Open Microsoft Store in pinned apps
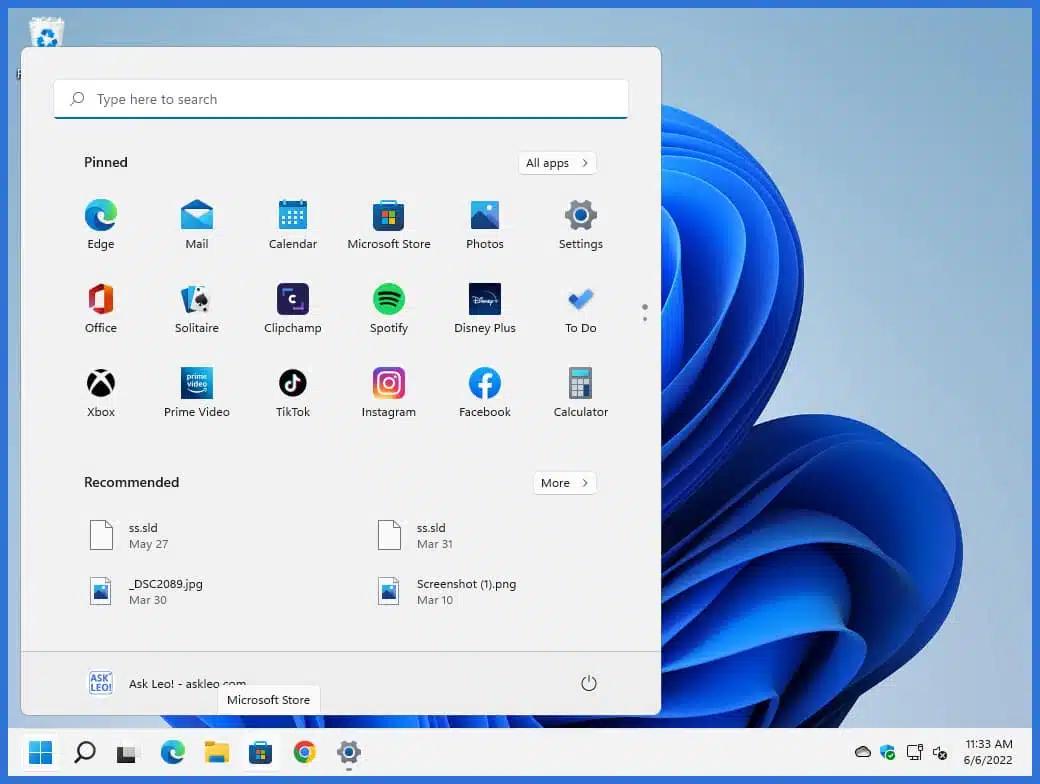 389,224
